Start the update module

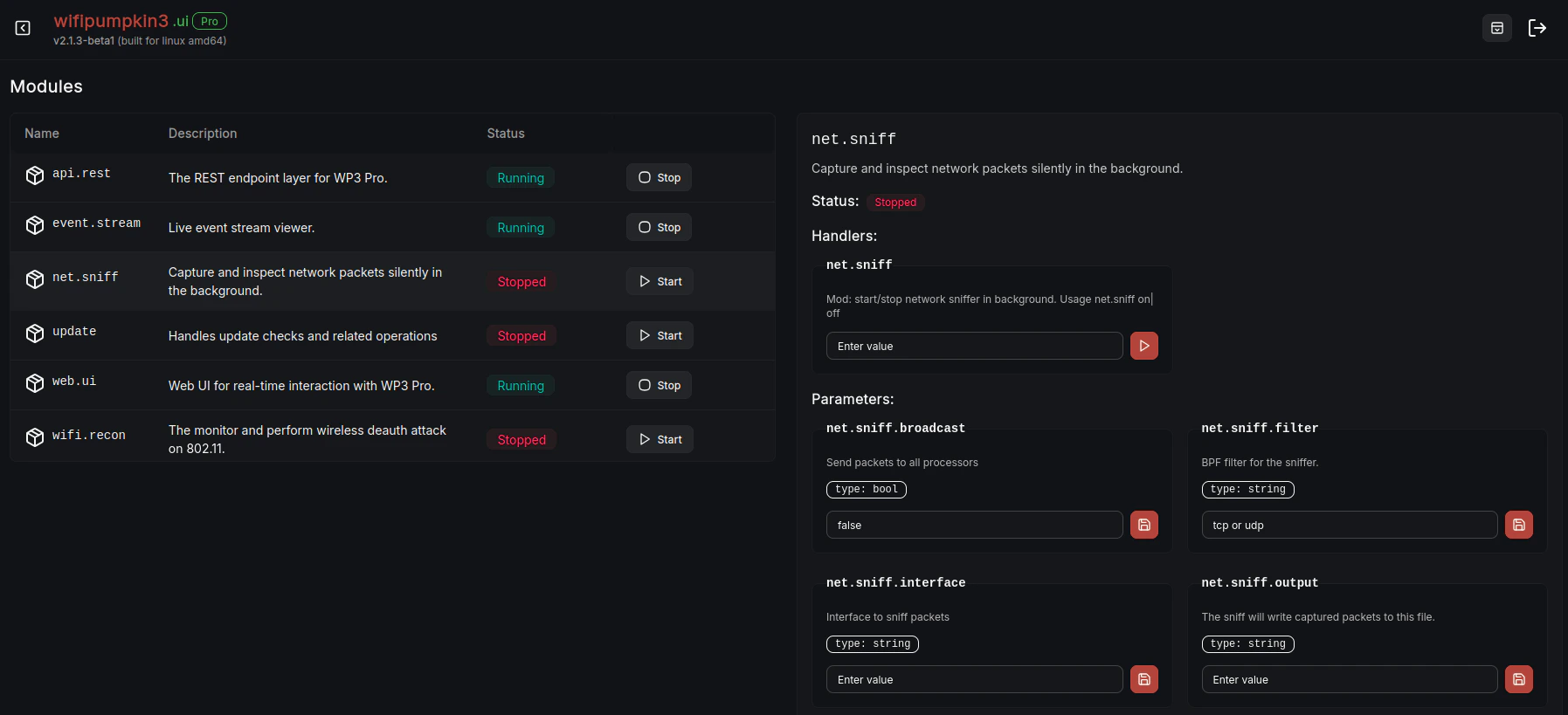[660, 335]
